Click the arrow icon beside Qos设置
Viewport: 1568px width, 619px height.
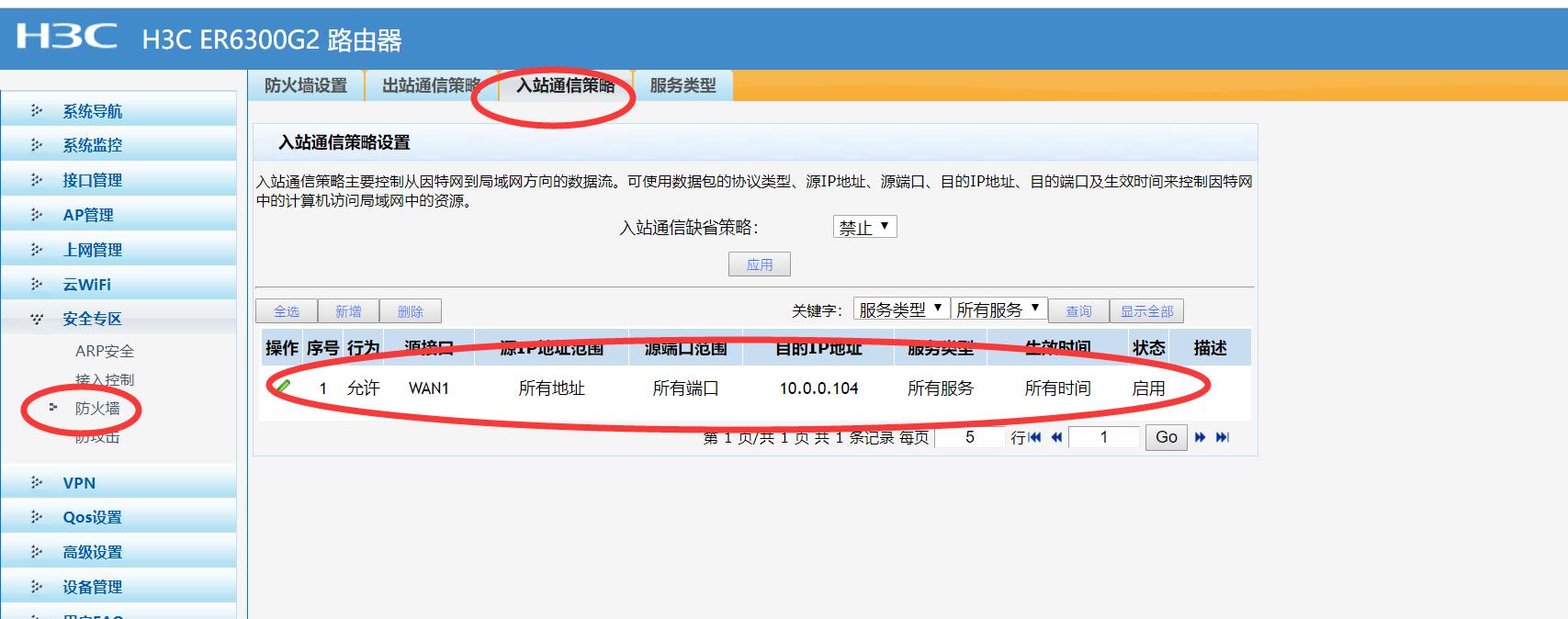37,516
